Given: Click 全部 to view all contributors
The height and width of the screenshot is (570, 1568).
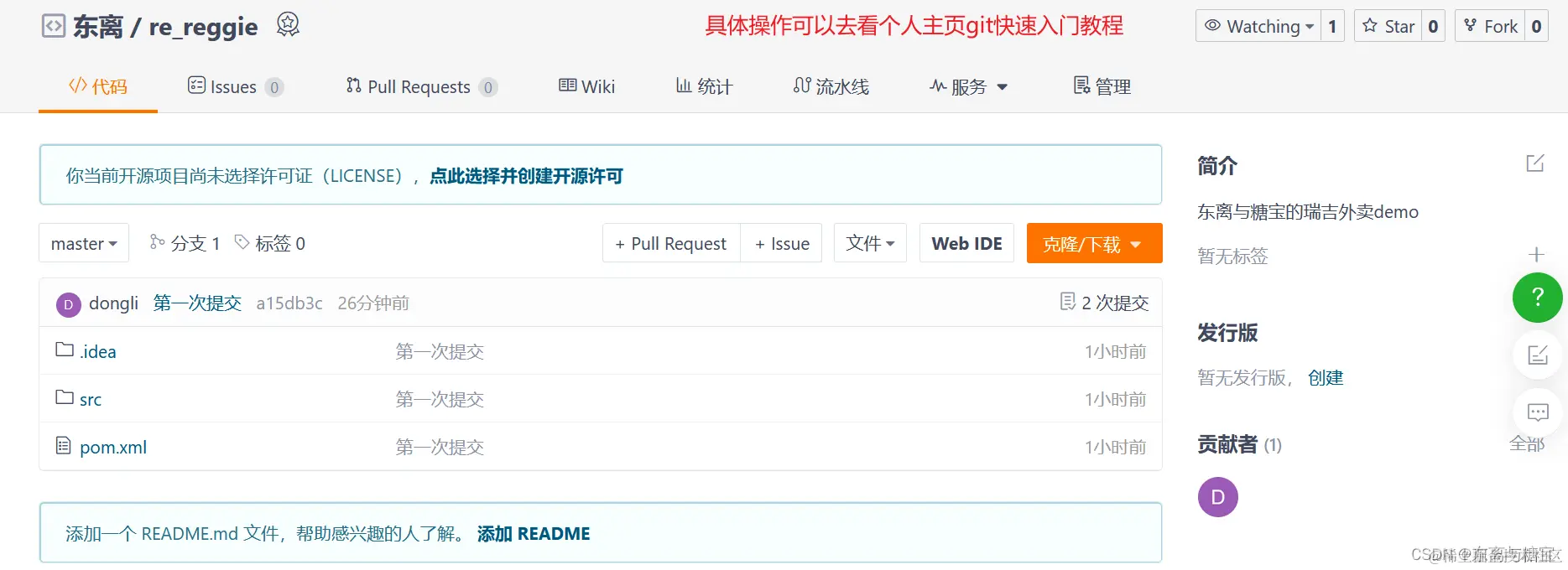Looking at the screenshot, I should pos(1527,444).
